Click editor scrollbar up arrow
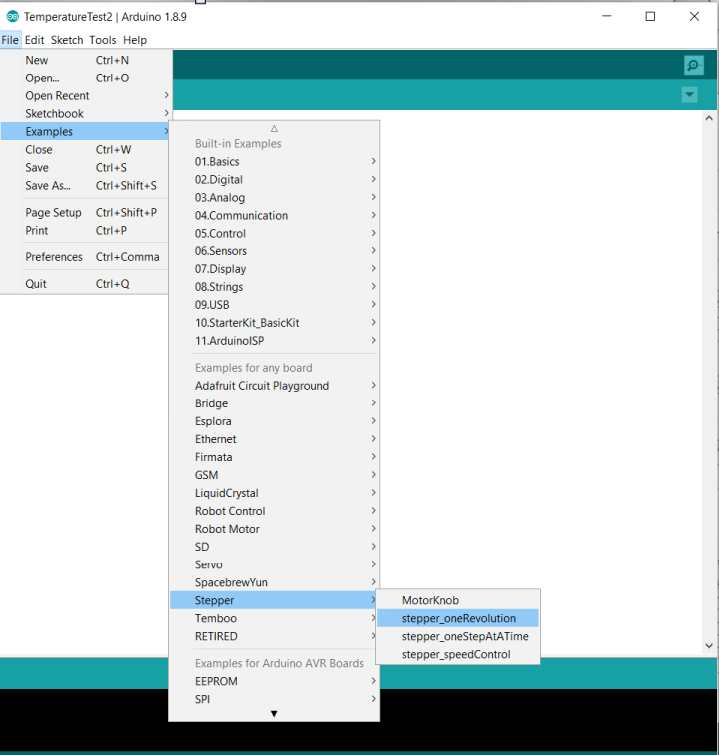Screen dimensions: 719x755 [709, 118]
